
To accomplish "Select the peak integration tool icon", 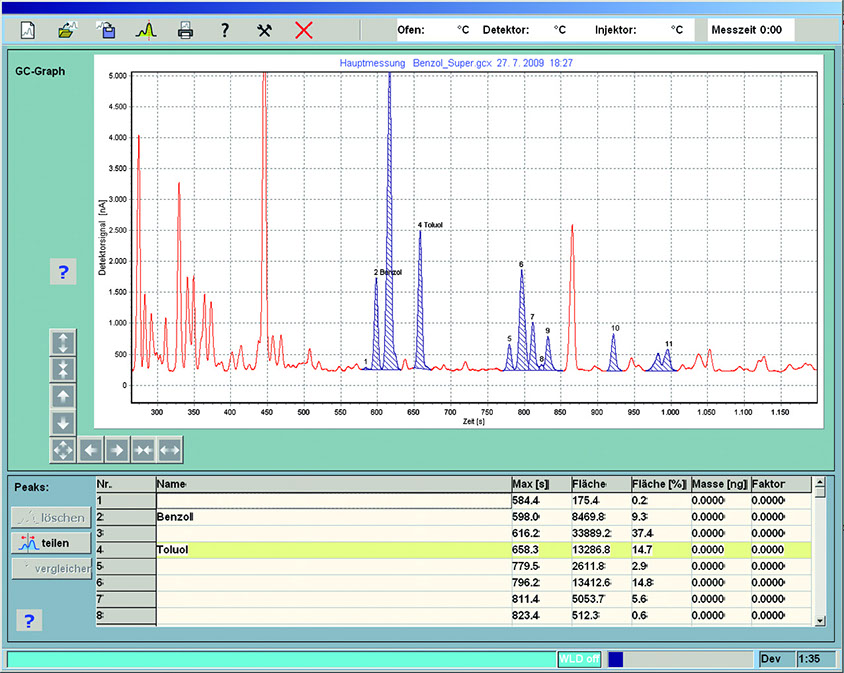I will (147, 30).
